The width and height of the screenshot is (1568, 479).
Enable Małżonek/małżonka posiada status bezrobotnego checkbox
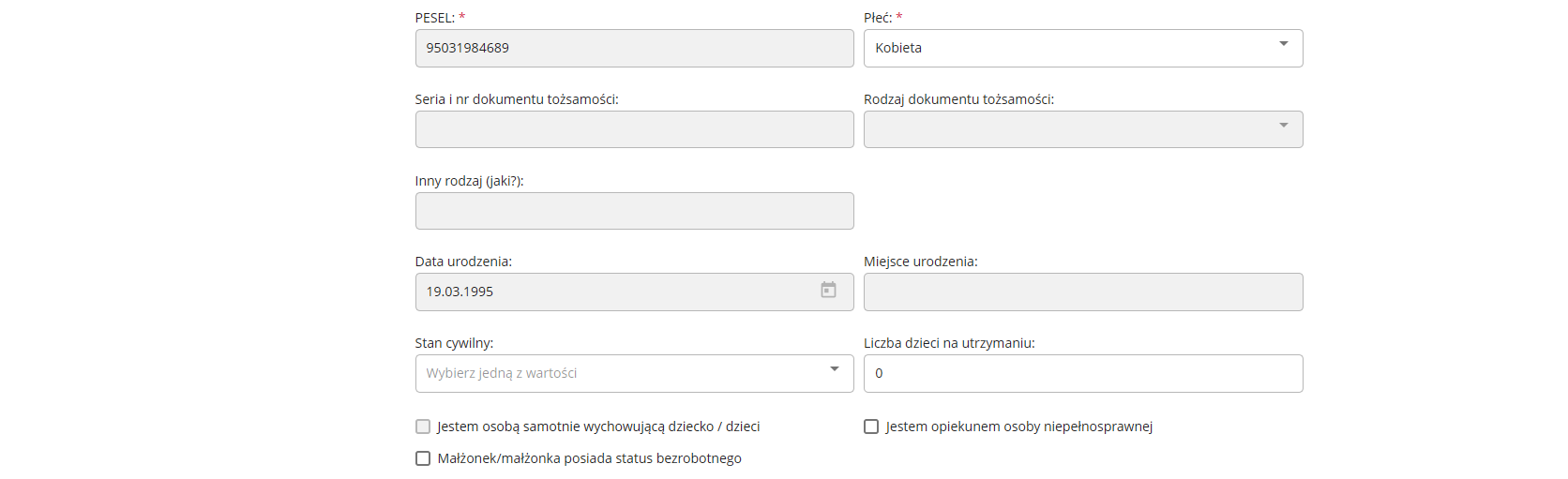click(423, 458)
